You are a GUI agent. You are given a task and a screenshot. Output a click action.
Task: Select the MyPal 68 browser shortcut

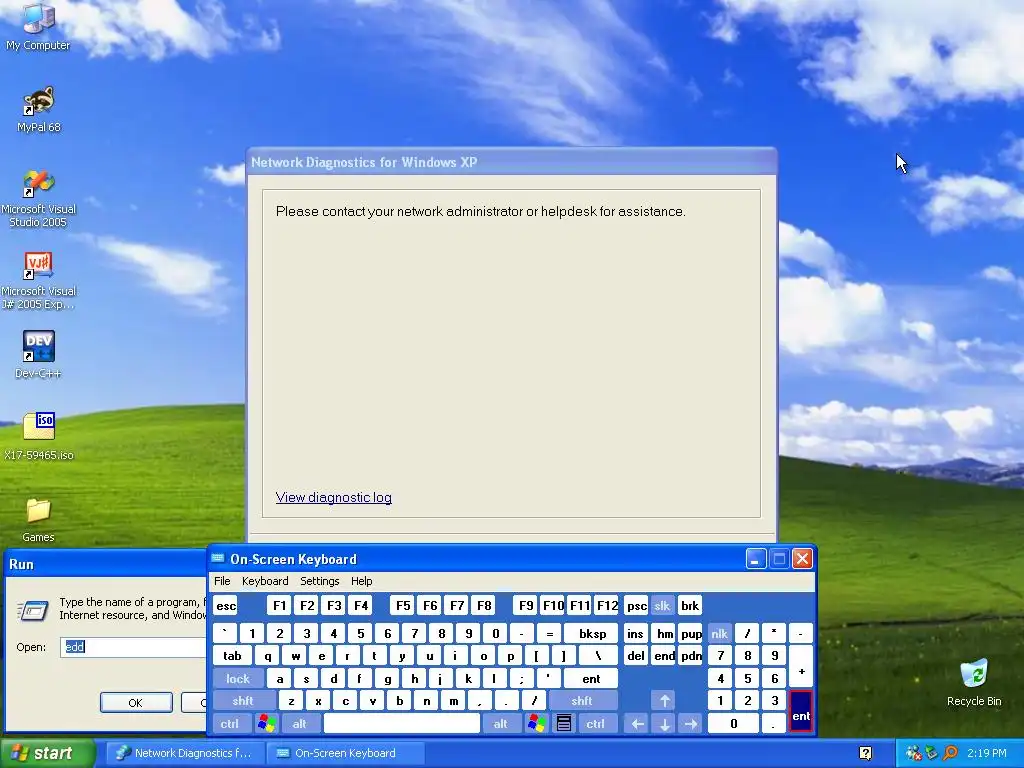pyautogui.click(x=38, y=108)
